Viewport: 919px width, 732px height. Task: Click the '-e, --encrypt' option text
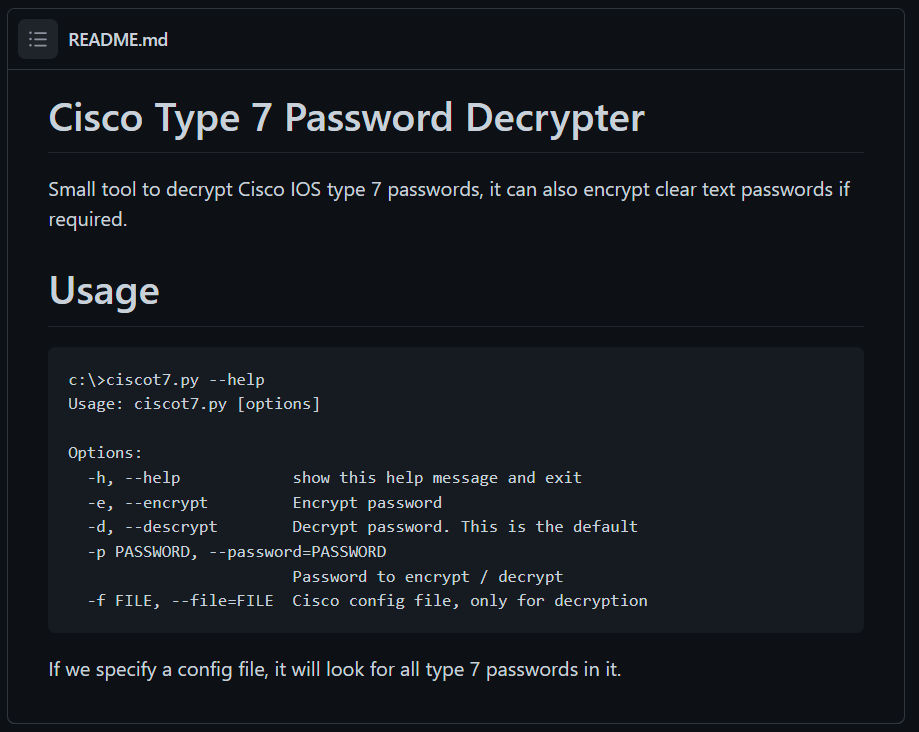pos(148,503)
